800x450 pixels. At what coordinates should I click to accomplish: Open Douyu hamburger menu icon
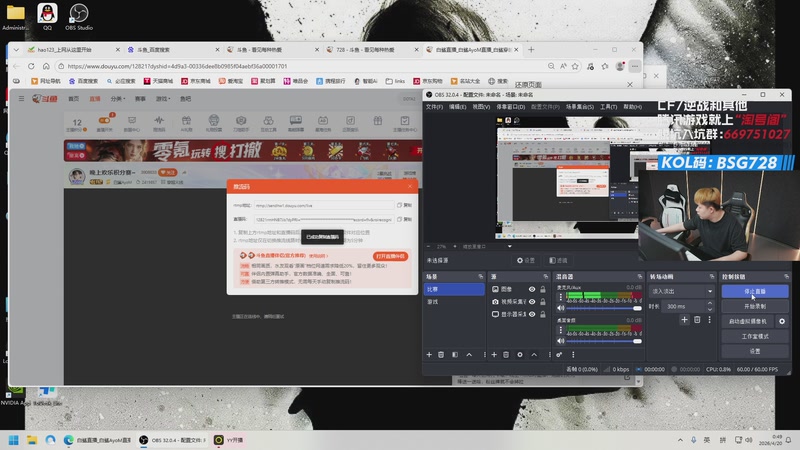(21, 98)
